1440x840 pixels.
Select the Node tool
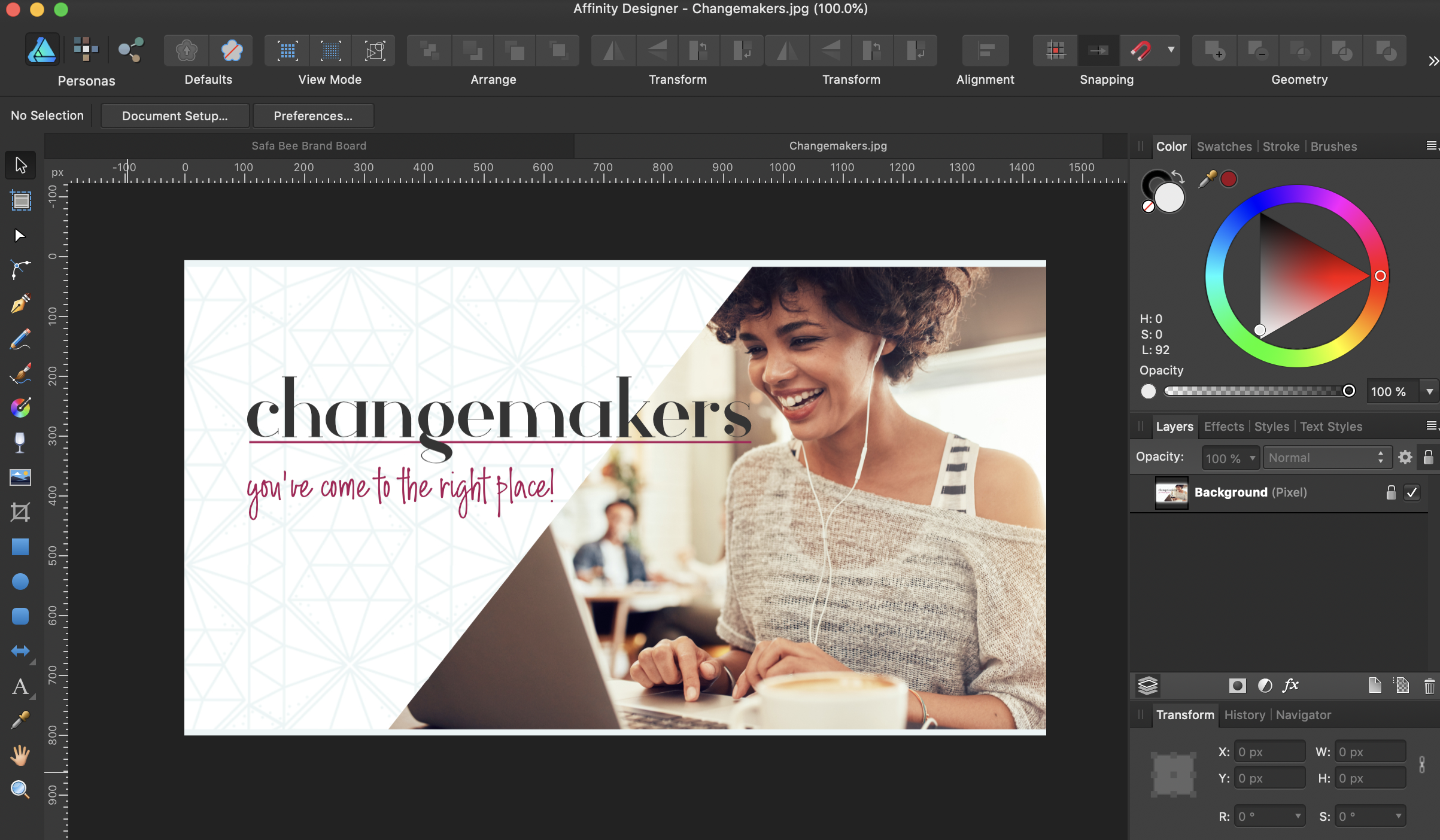[x=20, y=236]
